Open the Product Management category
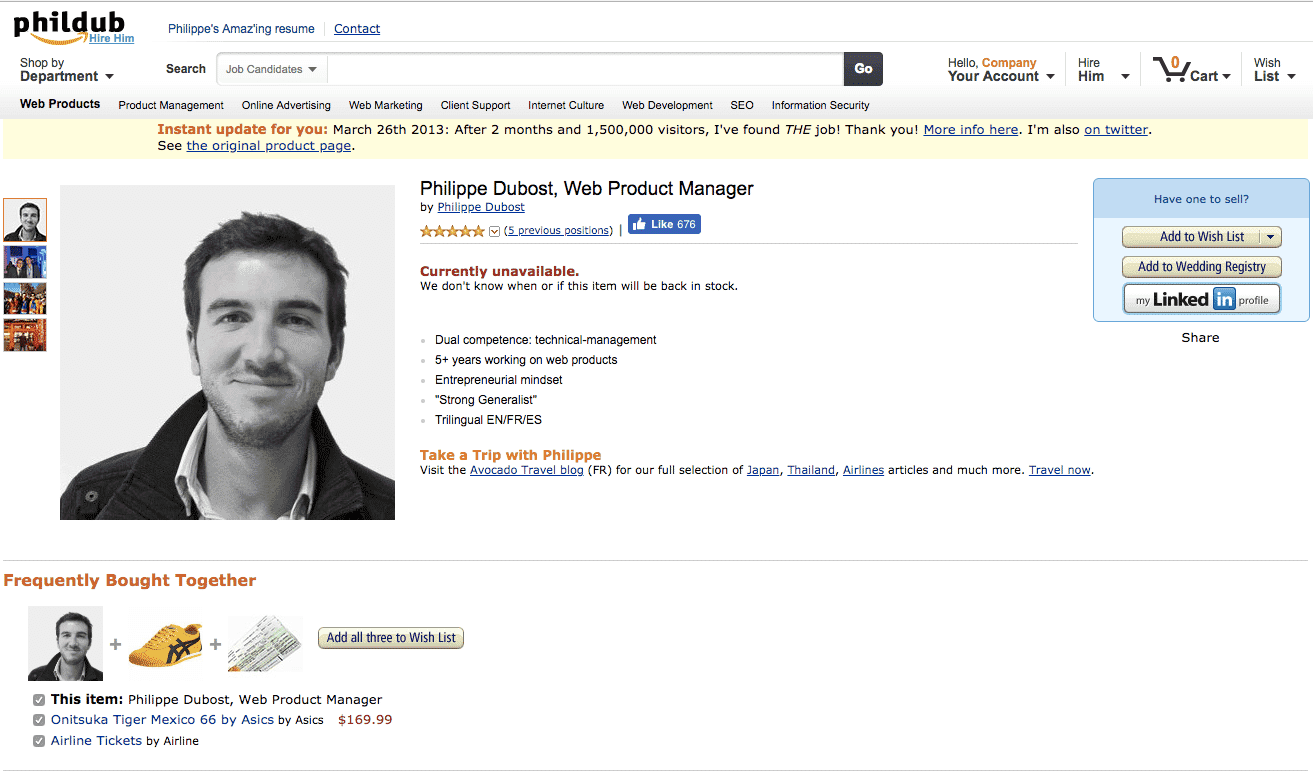 point(171,105)
